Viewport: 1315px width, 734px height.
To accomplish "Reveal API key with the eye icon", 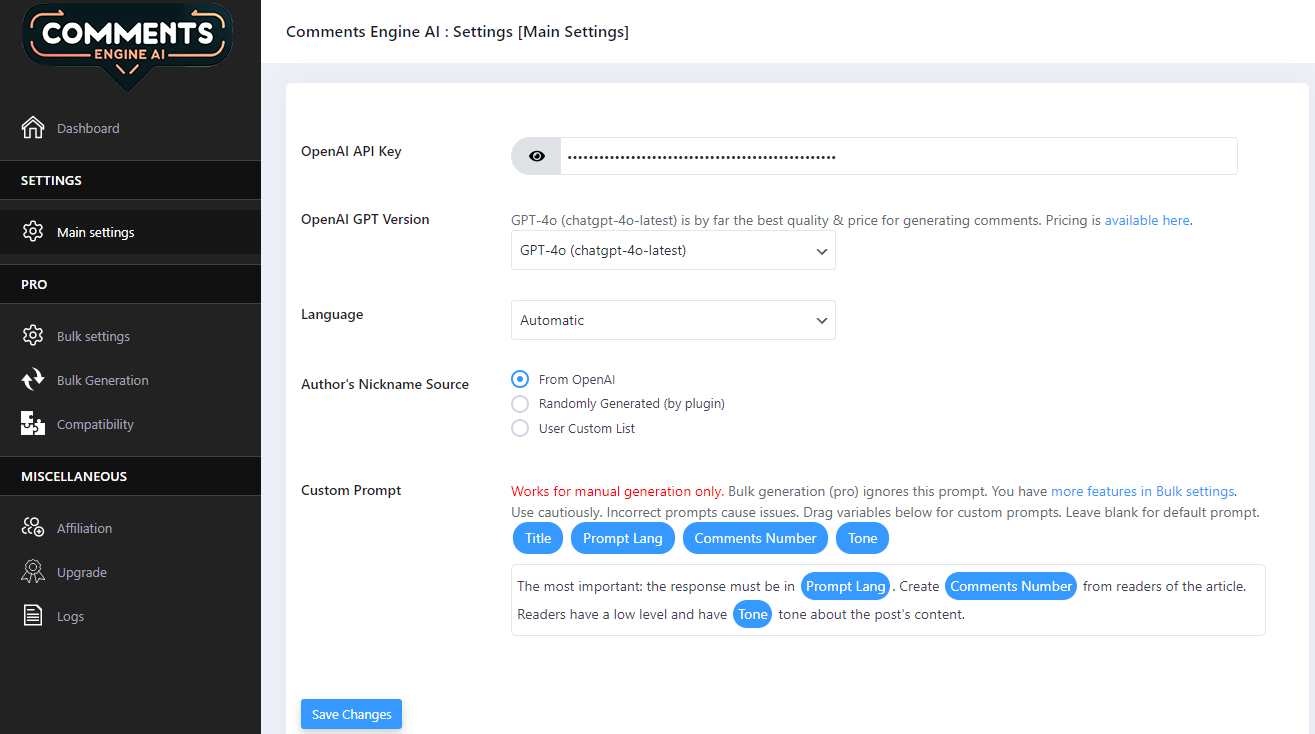I will (537, 156).
